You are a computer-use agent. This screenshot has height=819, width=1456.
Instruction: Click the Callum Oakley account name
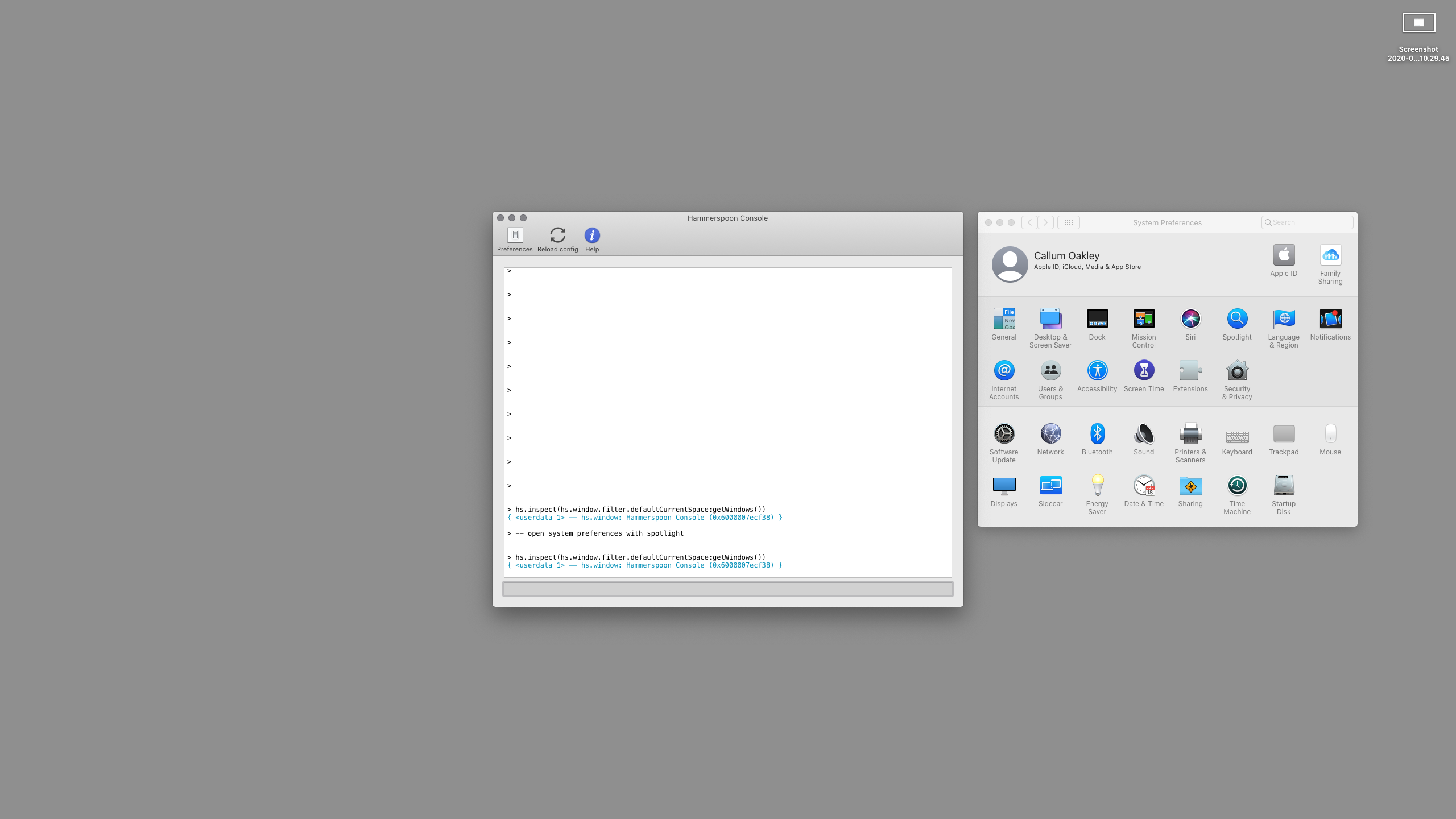[1066, 256]
